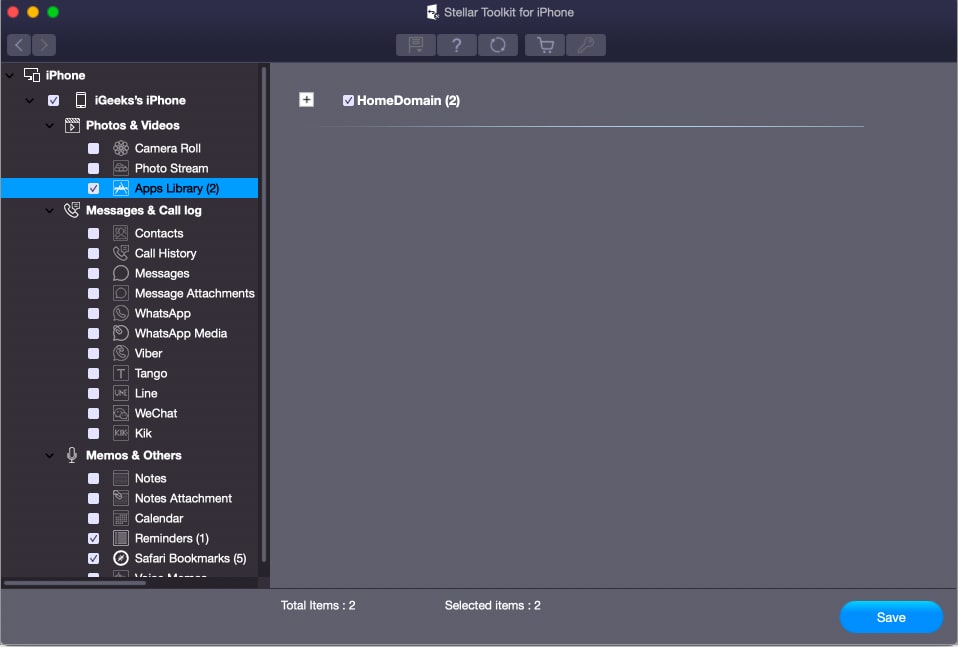958x647 pixels.
Task: Enable the Call History checkbox
Action: [93, 253]
